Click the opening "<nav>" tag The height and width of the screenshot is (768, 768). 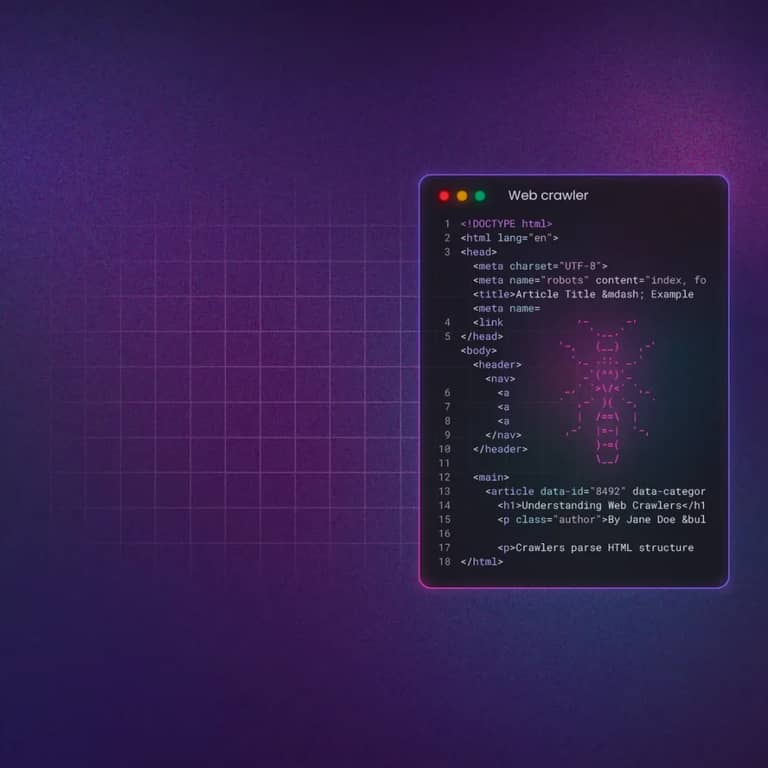pyautogui.click(x=500, y=379)
